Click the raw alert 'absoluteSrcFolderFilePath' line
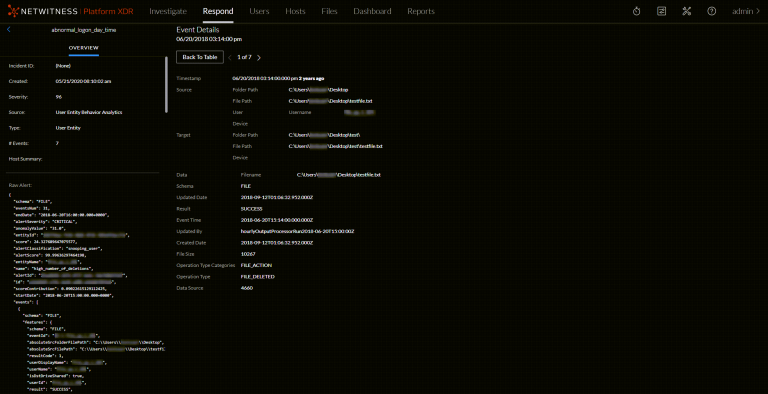The image size is (768, 394). coord(96,343)
